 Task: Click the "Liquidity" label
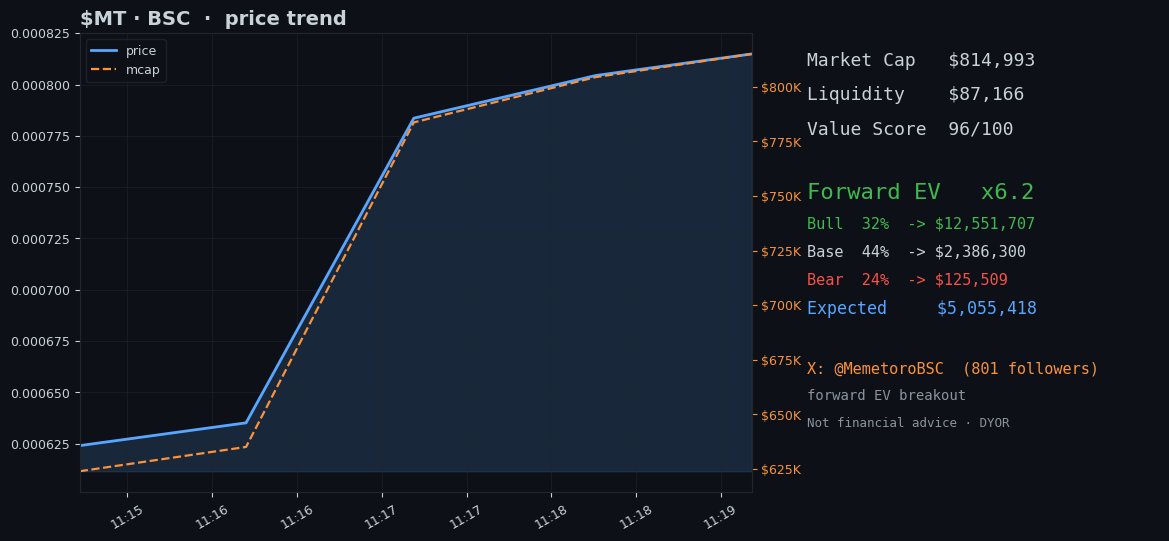pyautogui.click(x=855, y=95)
